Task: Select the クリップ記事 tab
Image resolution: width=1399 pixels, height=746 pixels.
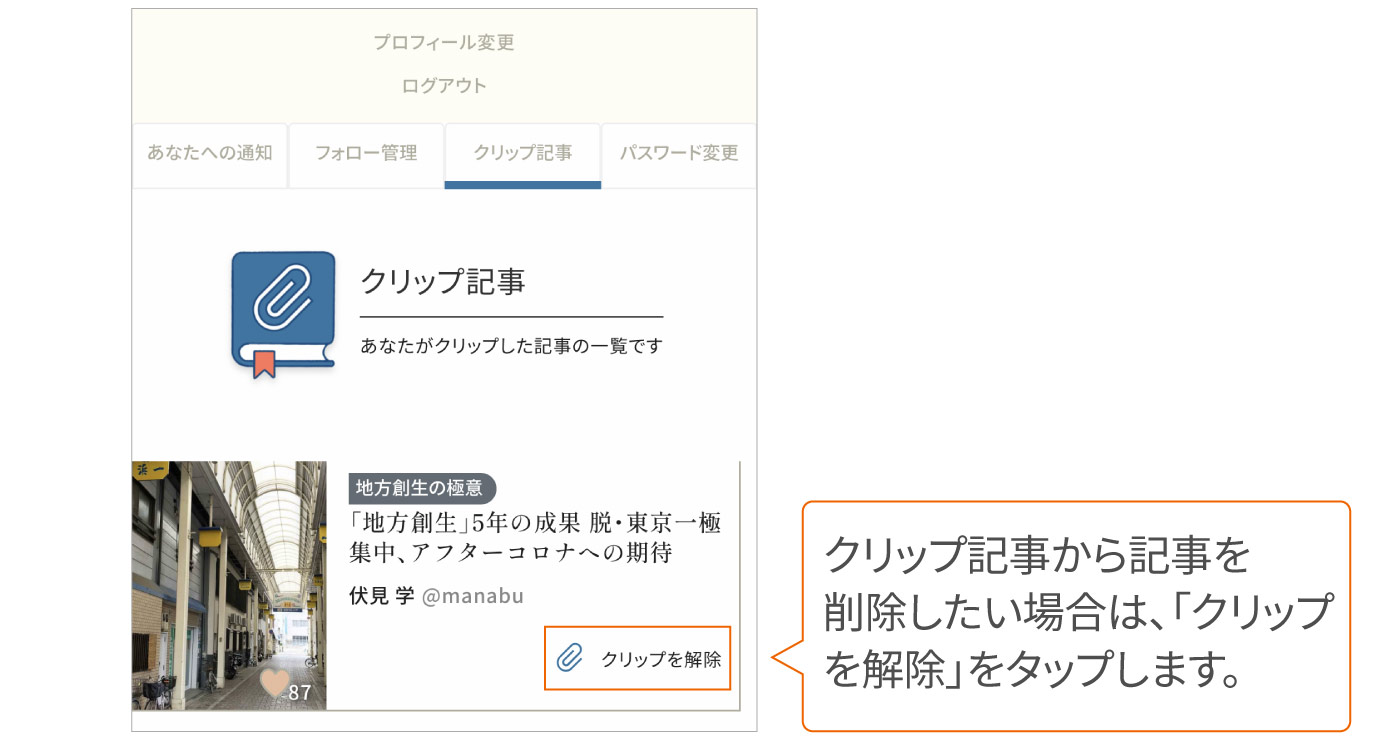Action: click(523, 155)
